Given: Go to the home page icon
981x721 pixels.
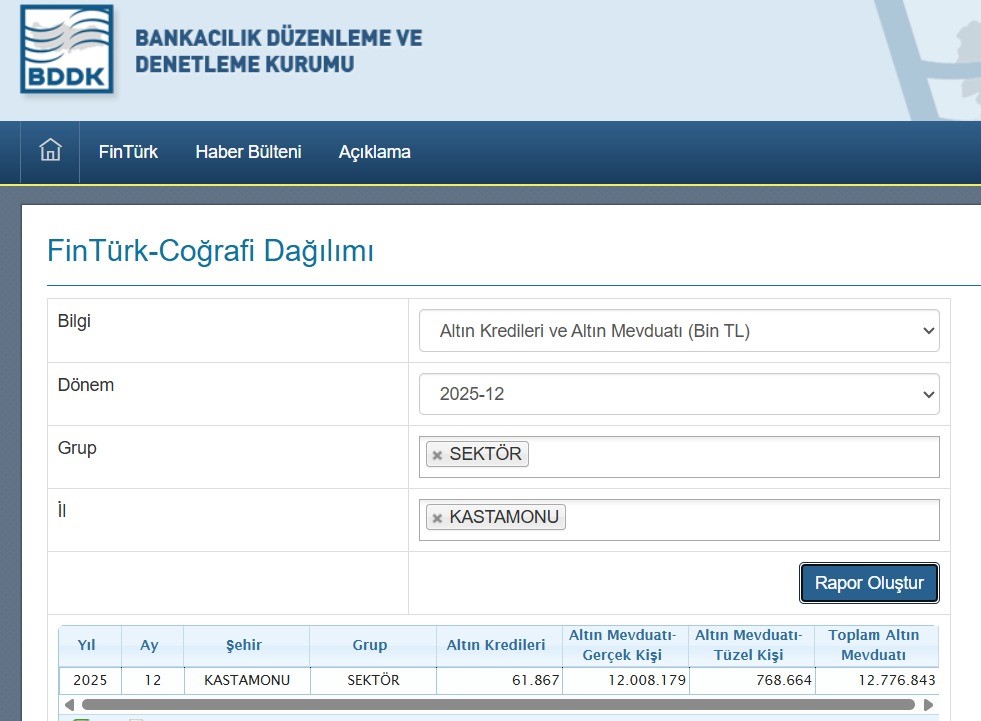Looking at the screenshot, I should tap(50, 151).
